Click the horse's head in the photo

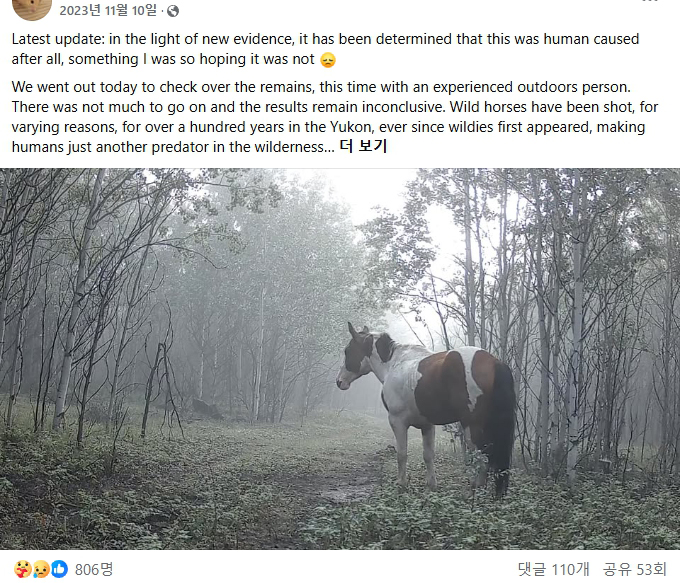pos(355,357)
